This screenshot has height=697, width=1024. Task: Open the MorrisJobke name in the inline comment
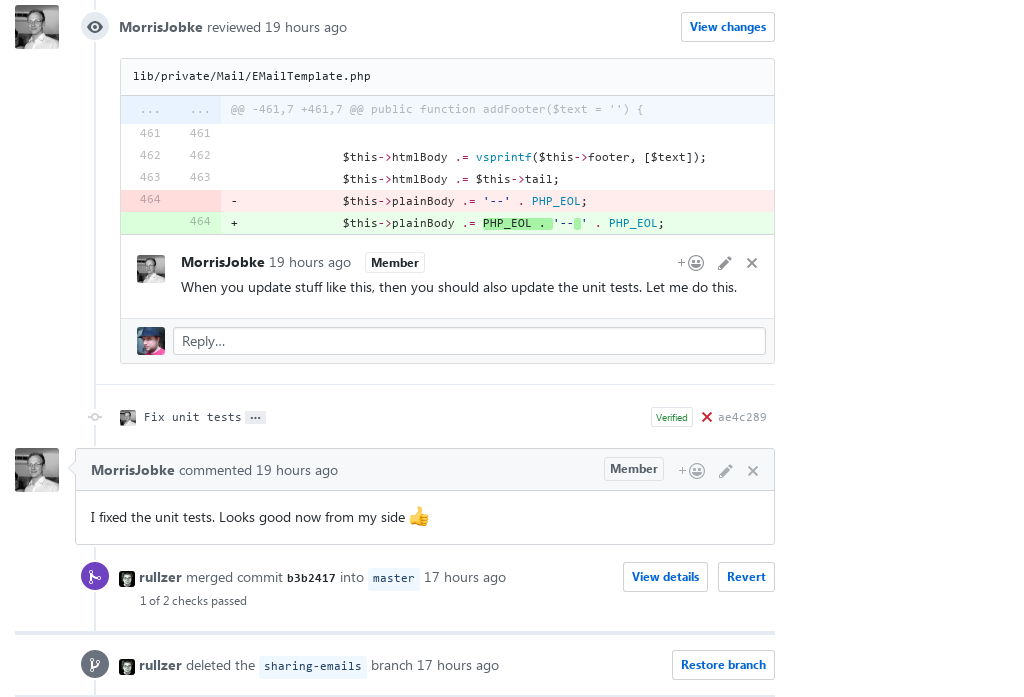coord(223,262)
